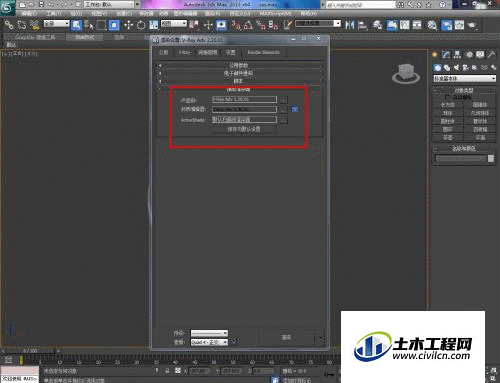
Task: Expand the second rollout in Render Setup
Action: point(239,73)
